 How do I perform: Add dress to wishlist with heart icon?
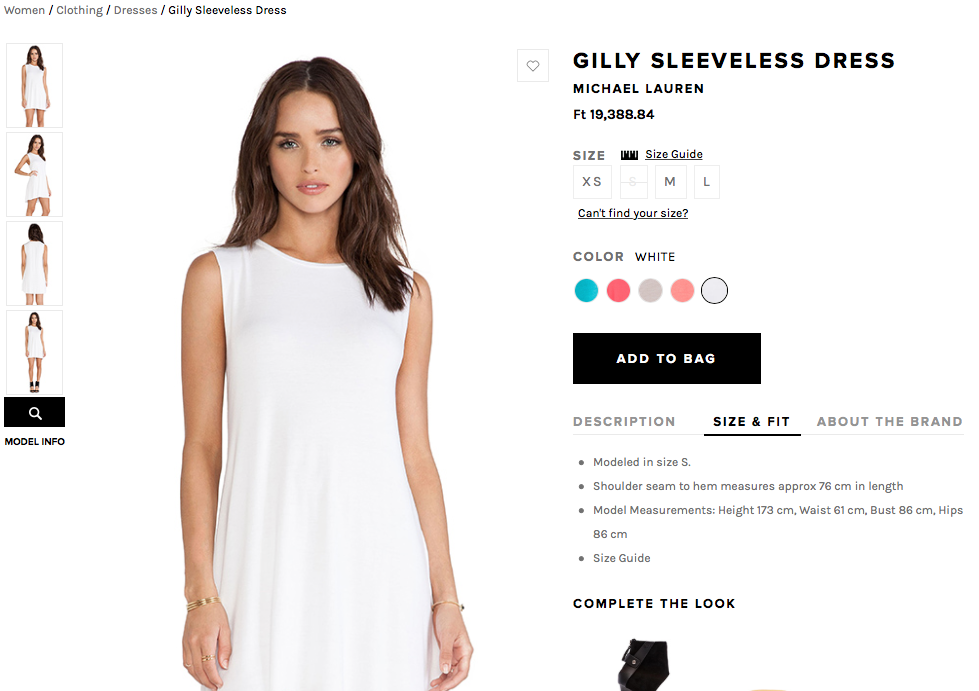click(x=533, y=66)
